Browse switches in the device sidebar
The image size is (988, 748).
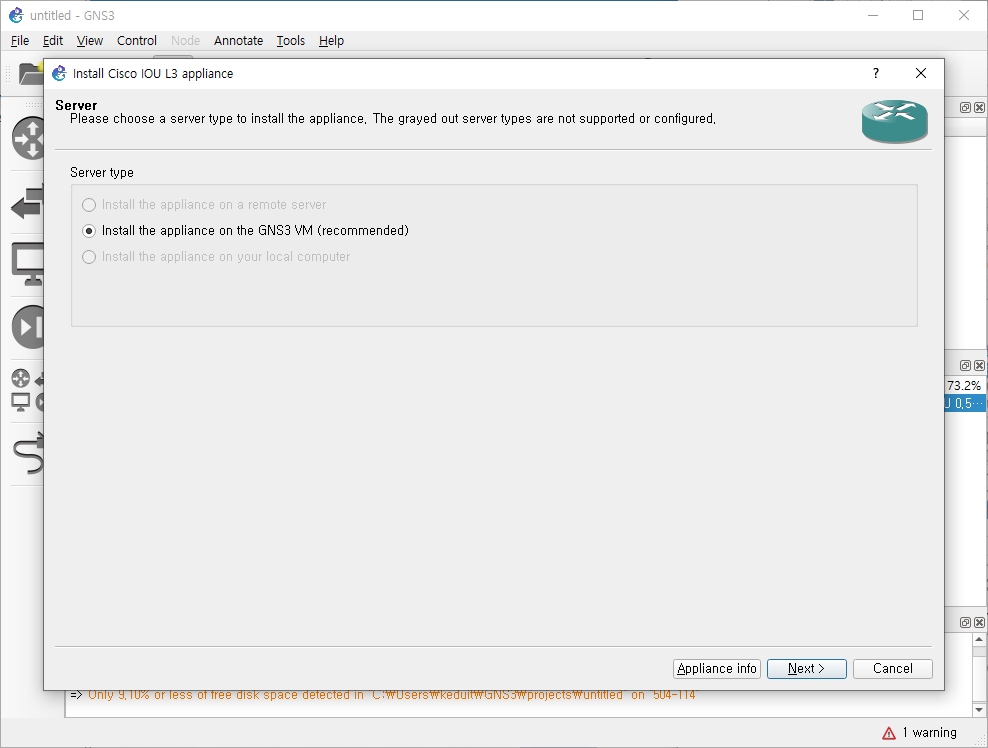pyautogui.click(x=28, y=202)
